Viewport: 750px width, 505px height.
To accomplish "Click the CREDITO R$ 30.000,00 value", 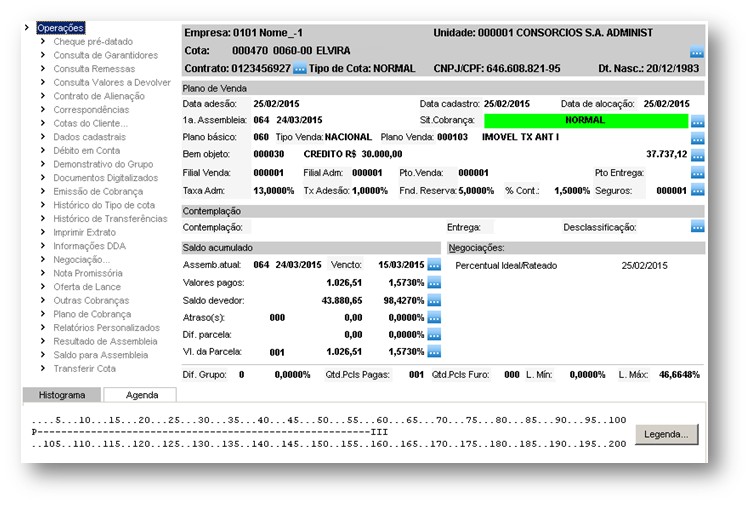I will (x=353, y=154).
